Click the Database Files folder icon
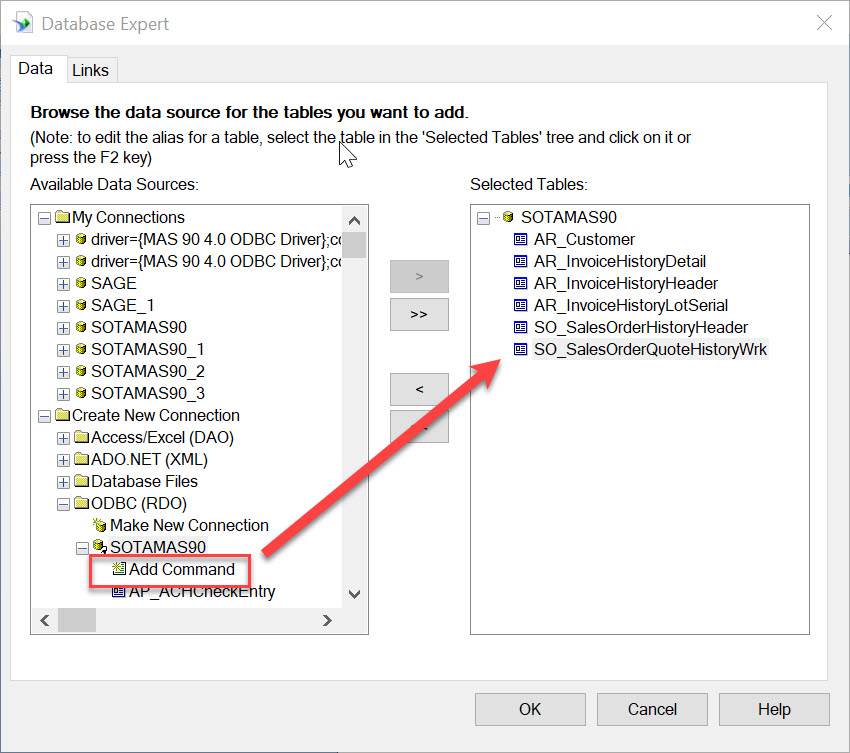The height and width of the screenshot is (753, 850). (x=82, y=481)
